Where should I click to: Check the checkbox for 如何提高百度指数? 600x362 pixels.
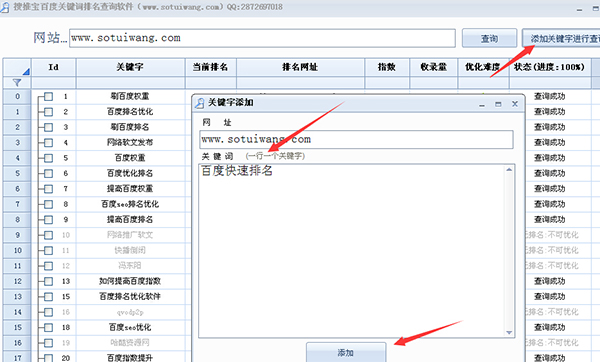(x=49, y=281)
